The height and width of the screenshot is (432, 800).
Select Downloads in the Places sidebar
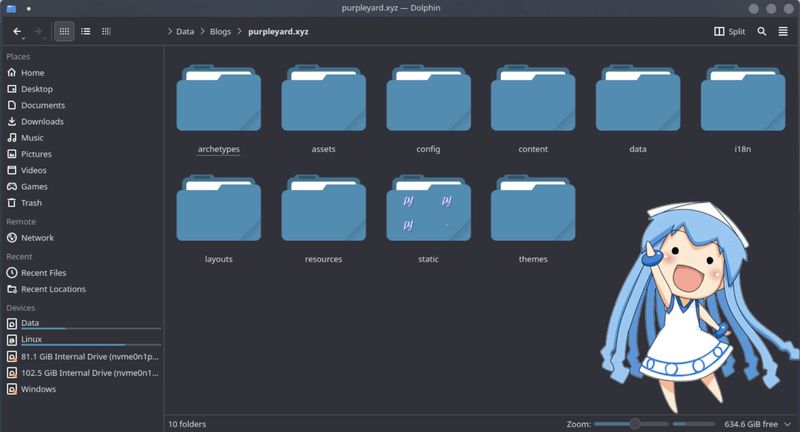(x=42, y=122)
